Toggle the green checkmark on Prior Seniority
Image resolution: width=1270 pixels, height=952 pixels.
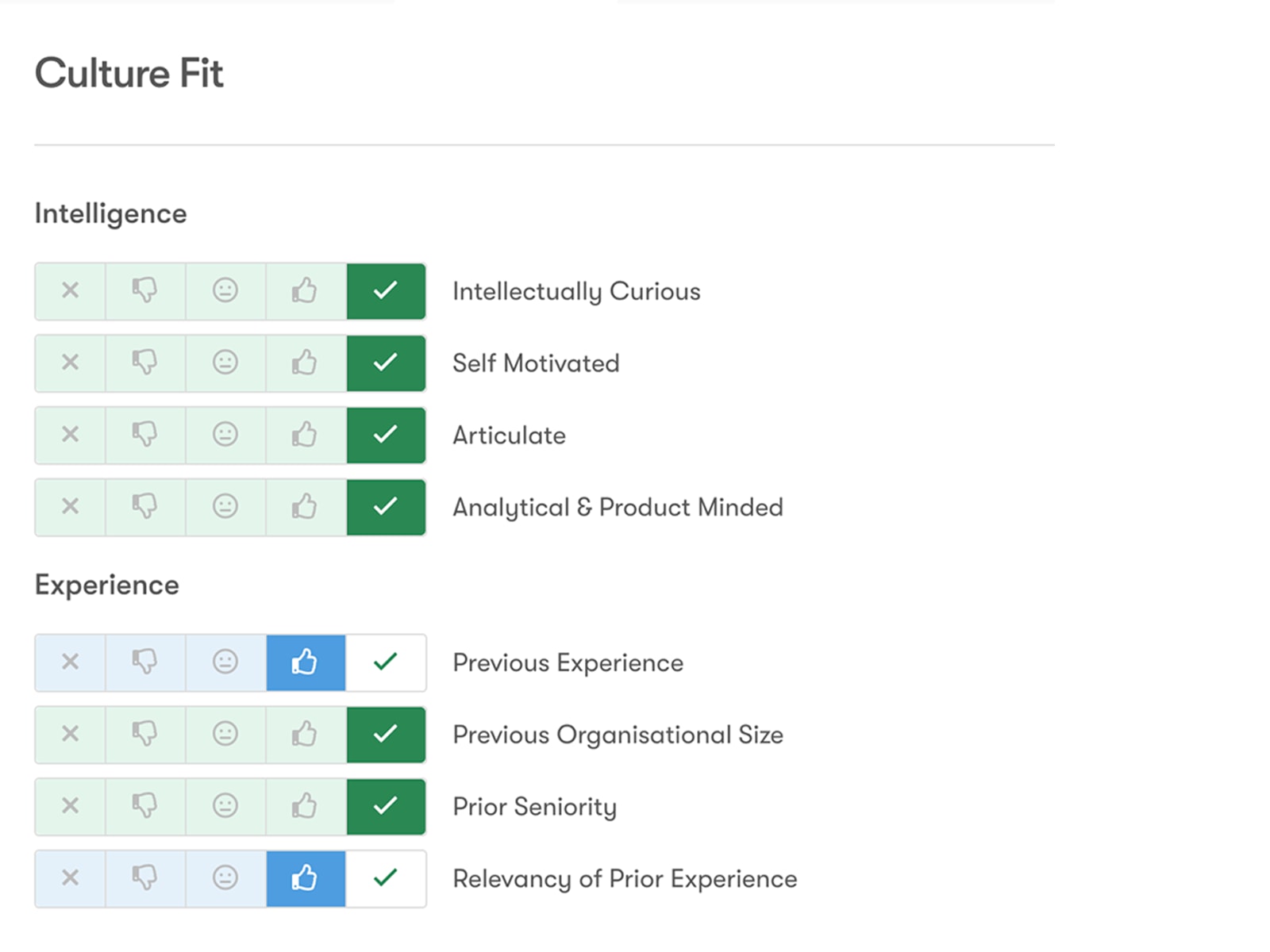386,807
